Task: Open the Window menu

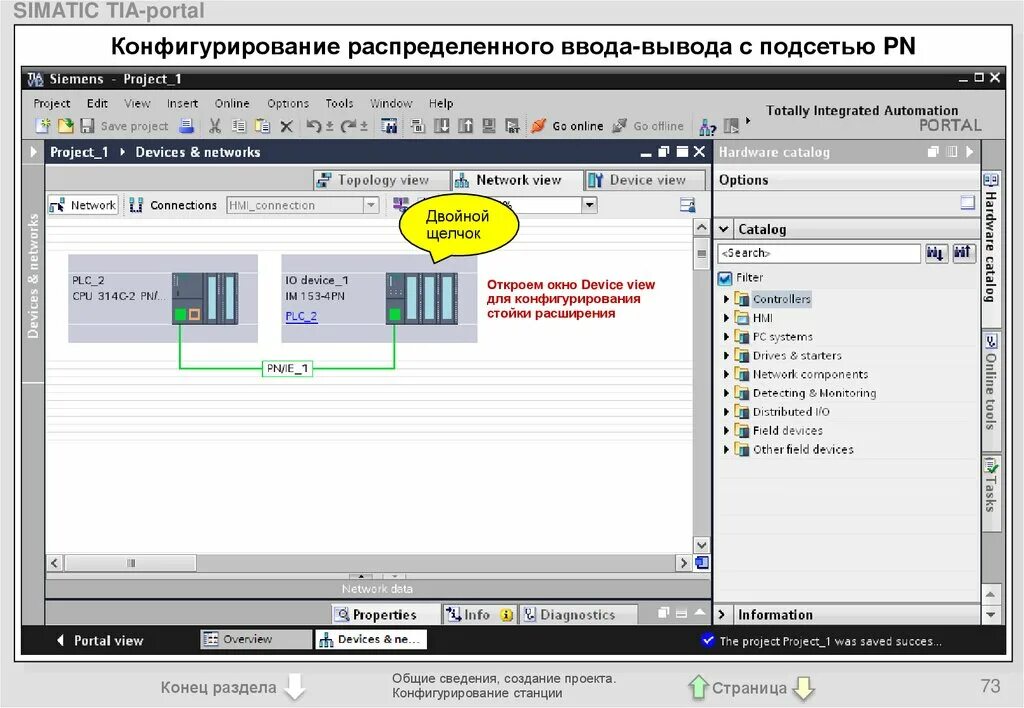Action: pyautogui.click(x=391, y=103)
